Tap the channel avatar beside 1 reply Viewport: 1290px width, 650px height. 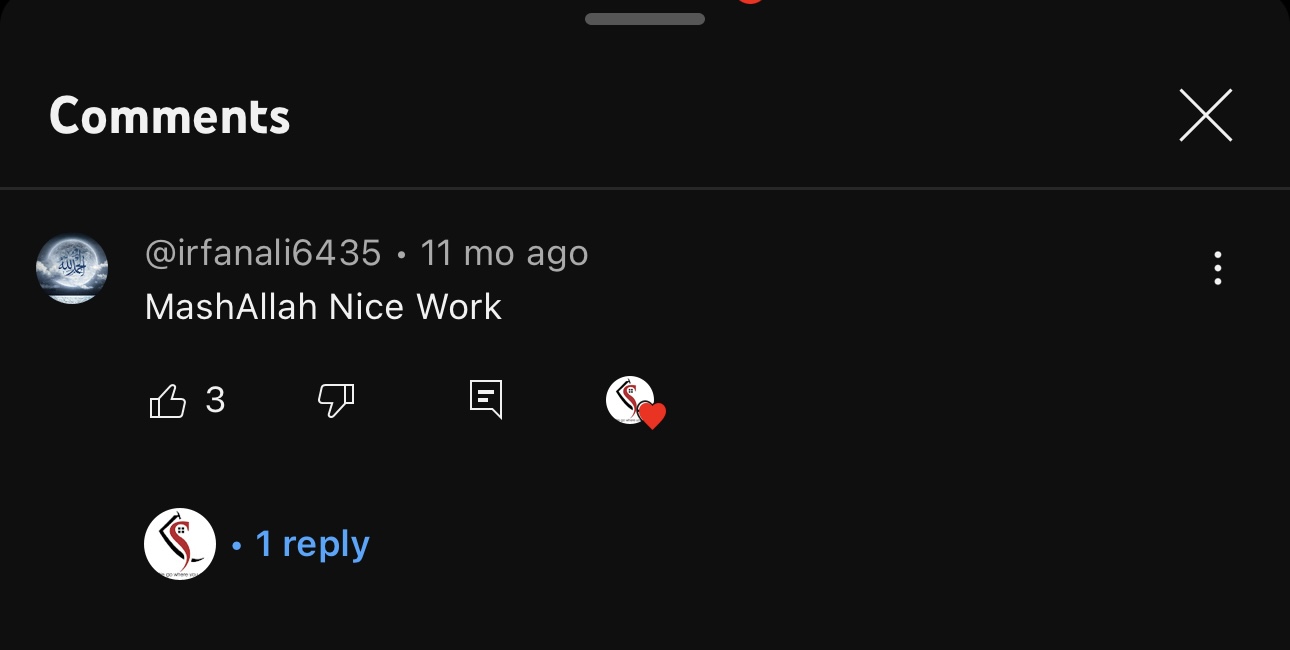point(180,544)
